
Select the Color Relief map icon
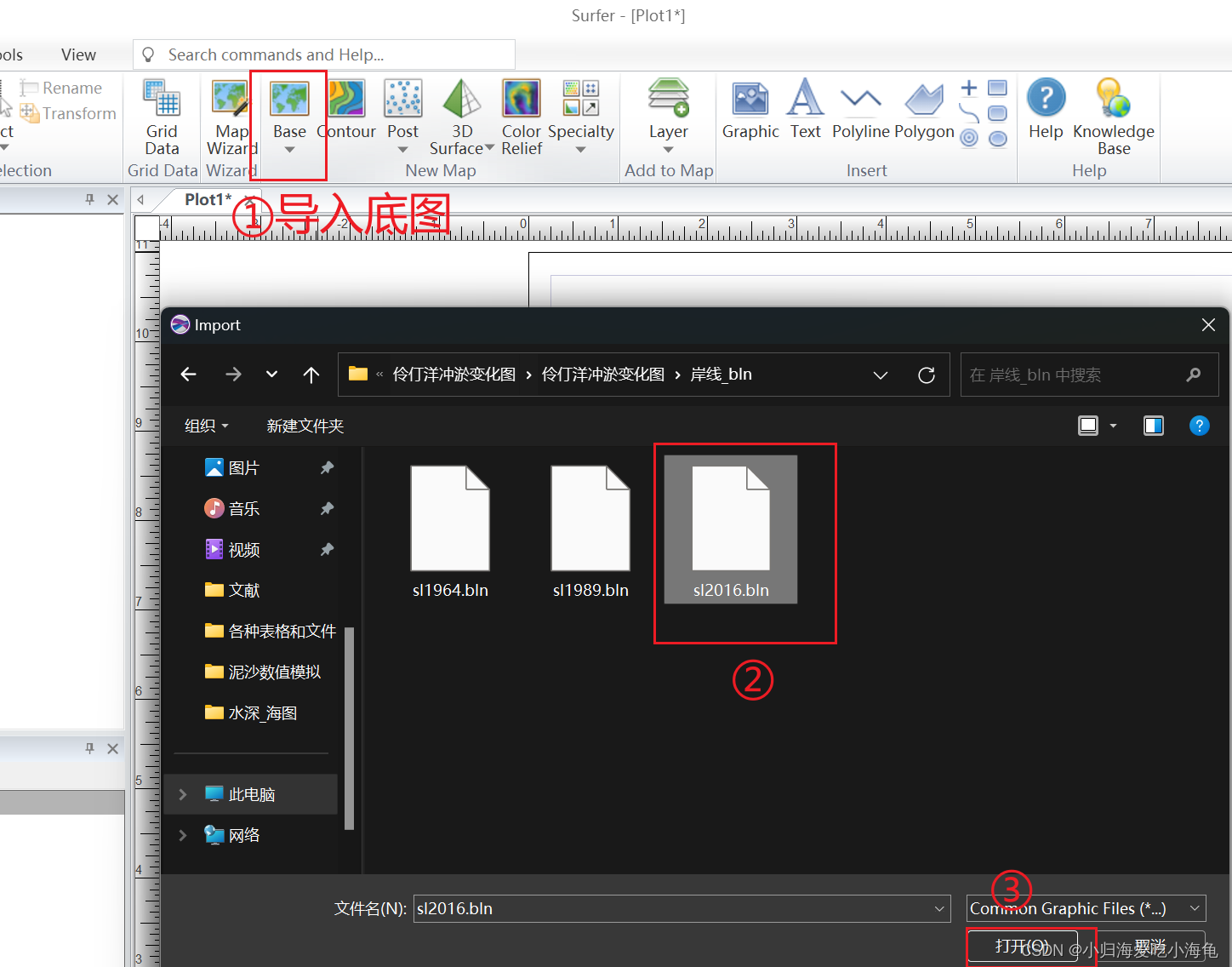(522, 98)
